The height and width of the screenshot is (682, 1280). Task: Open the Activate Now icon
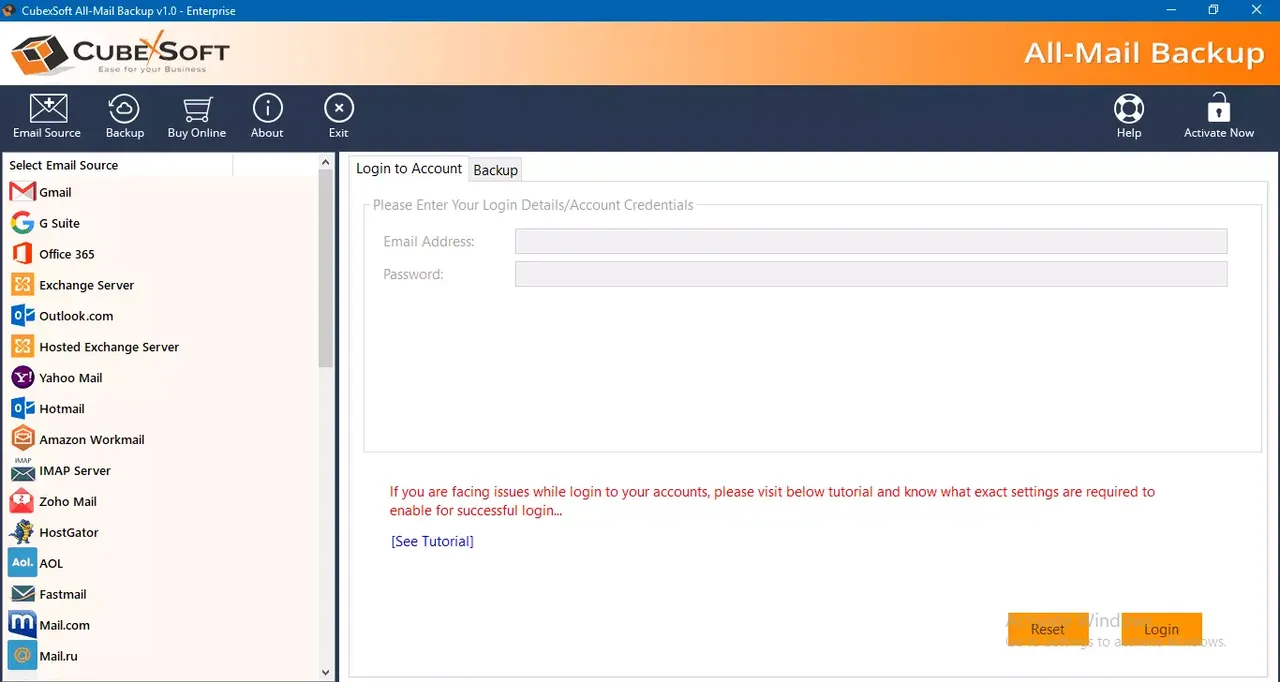click(1218, 115)
